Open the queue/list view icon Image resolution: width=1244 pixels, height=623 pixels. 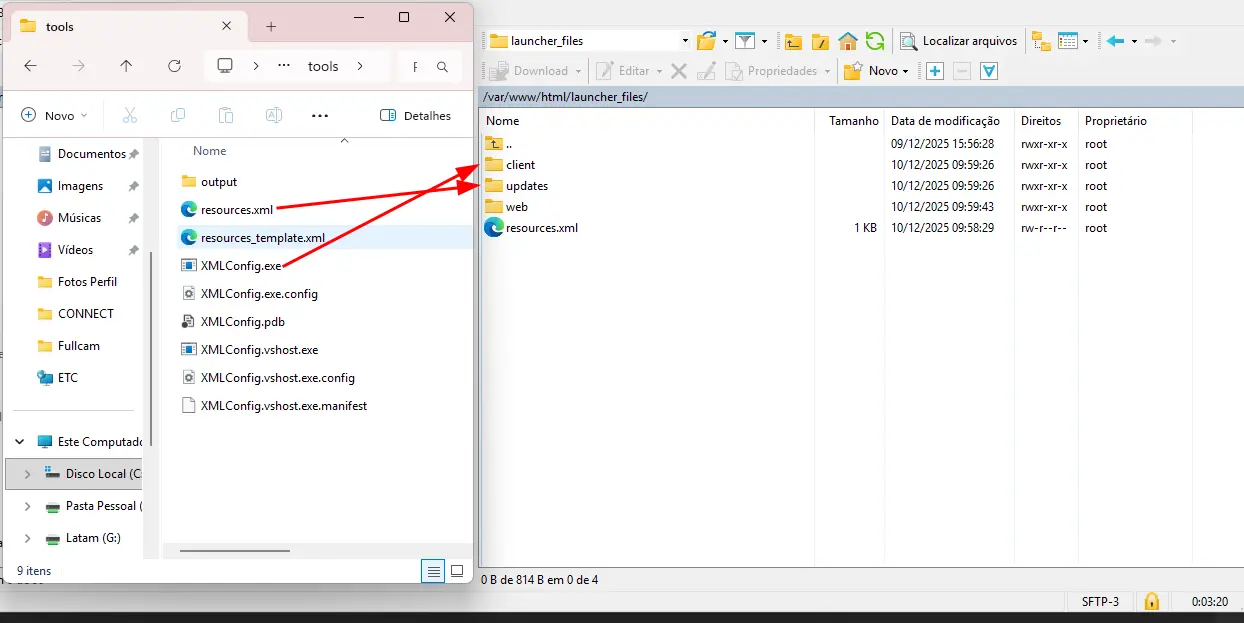coord(1068,41)
